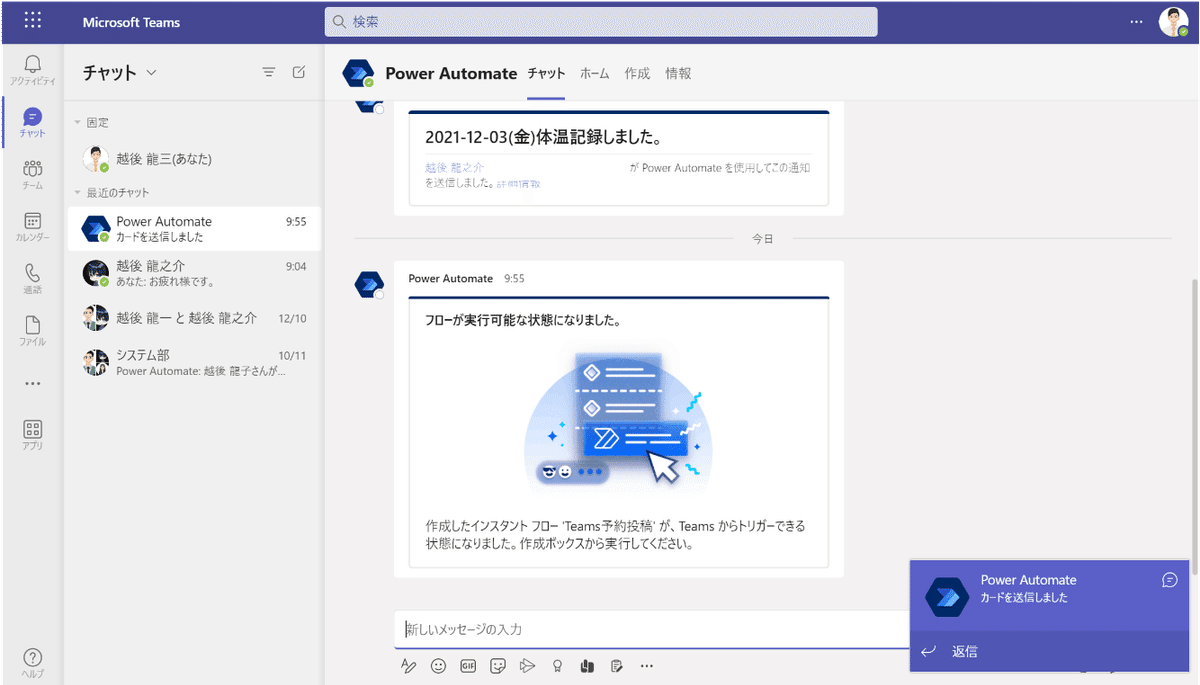Open the GIF picker
The height and width of the screenshot is (685, 1200).
pos(468,665)
